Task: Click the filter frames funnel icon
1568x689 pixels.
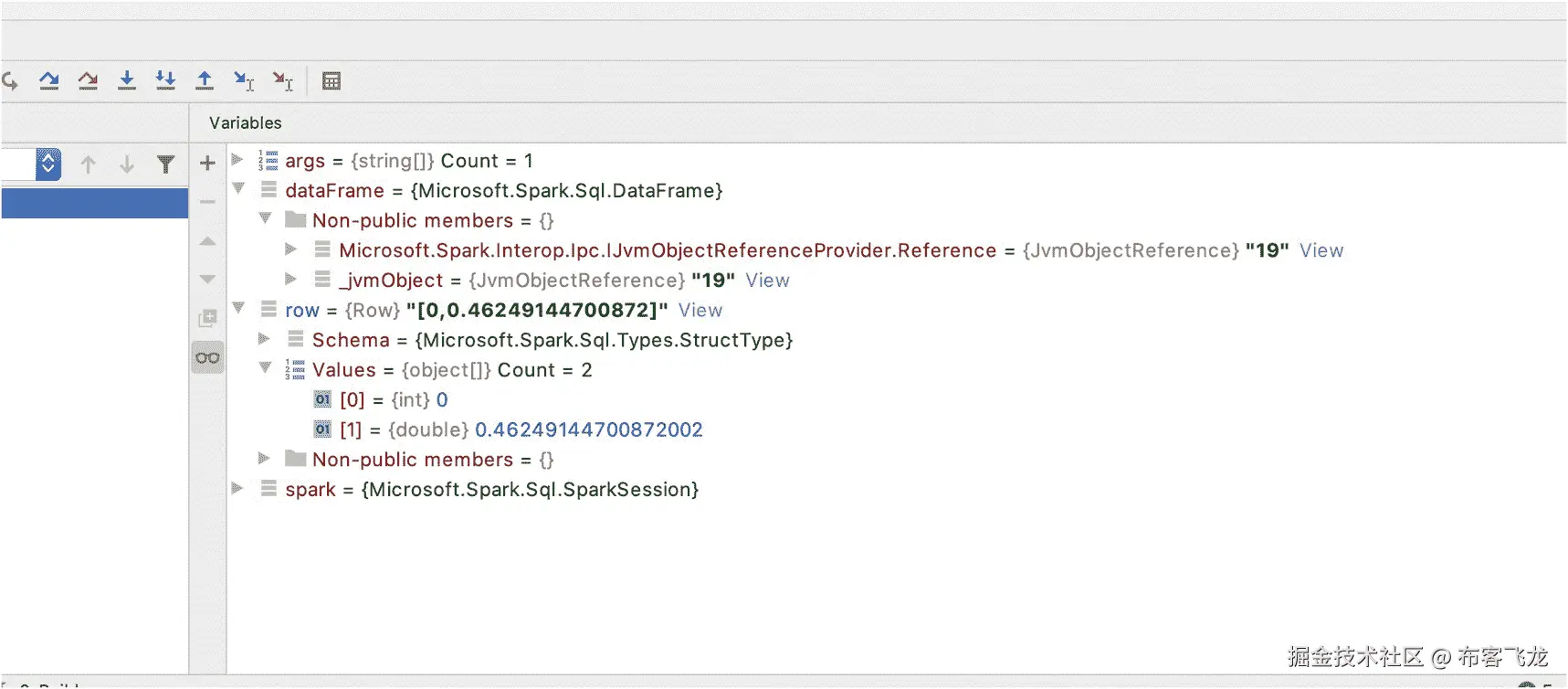Action: pos(165,164)
